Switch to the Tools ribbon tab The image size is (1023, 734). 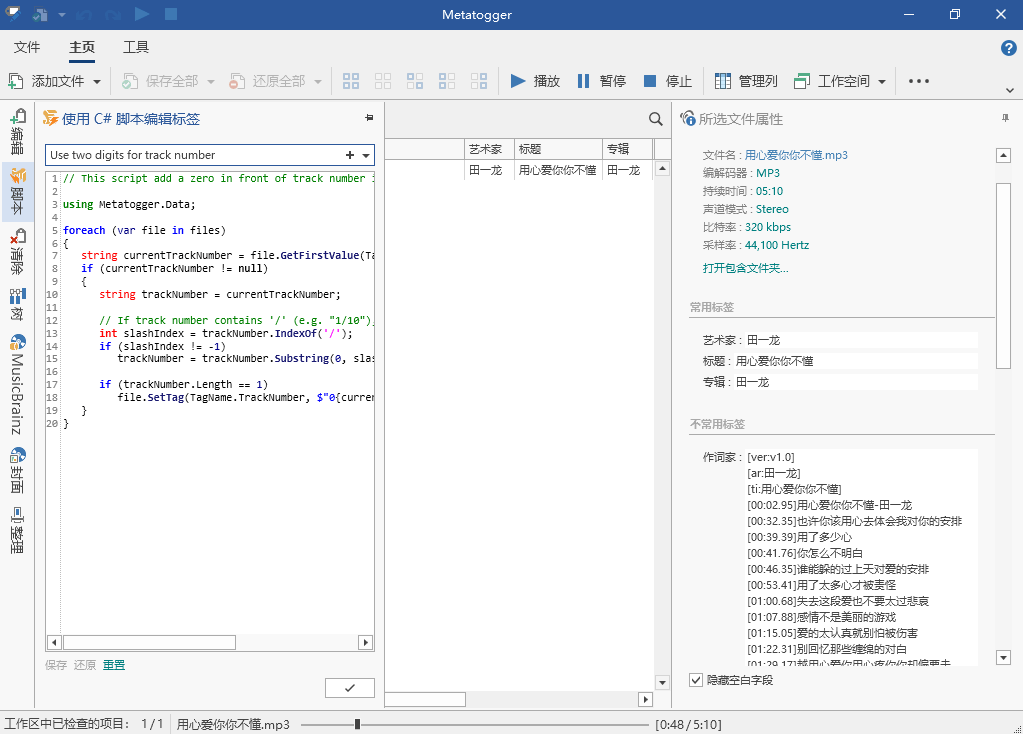pyautogui.click(x=136, y=47)
